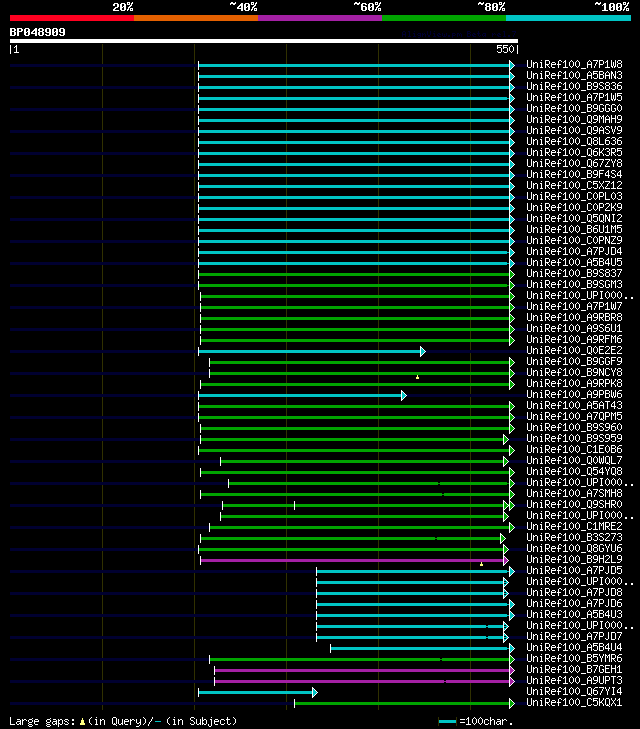This screenshot has height=729, width=640.
Task: Click the purple ~60% identity legend segment
Action: (x=320, y=18)
